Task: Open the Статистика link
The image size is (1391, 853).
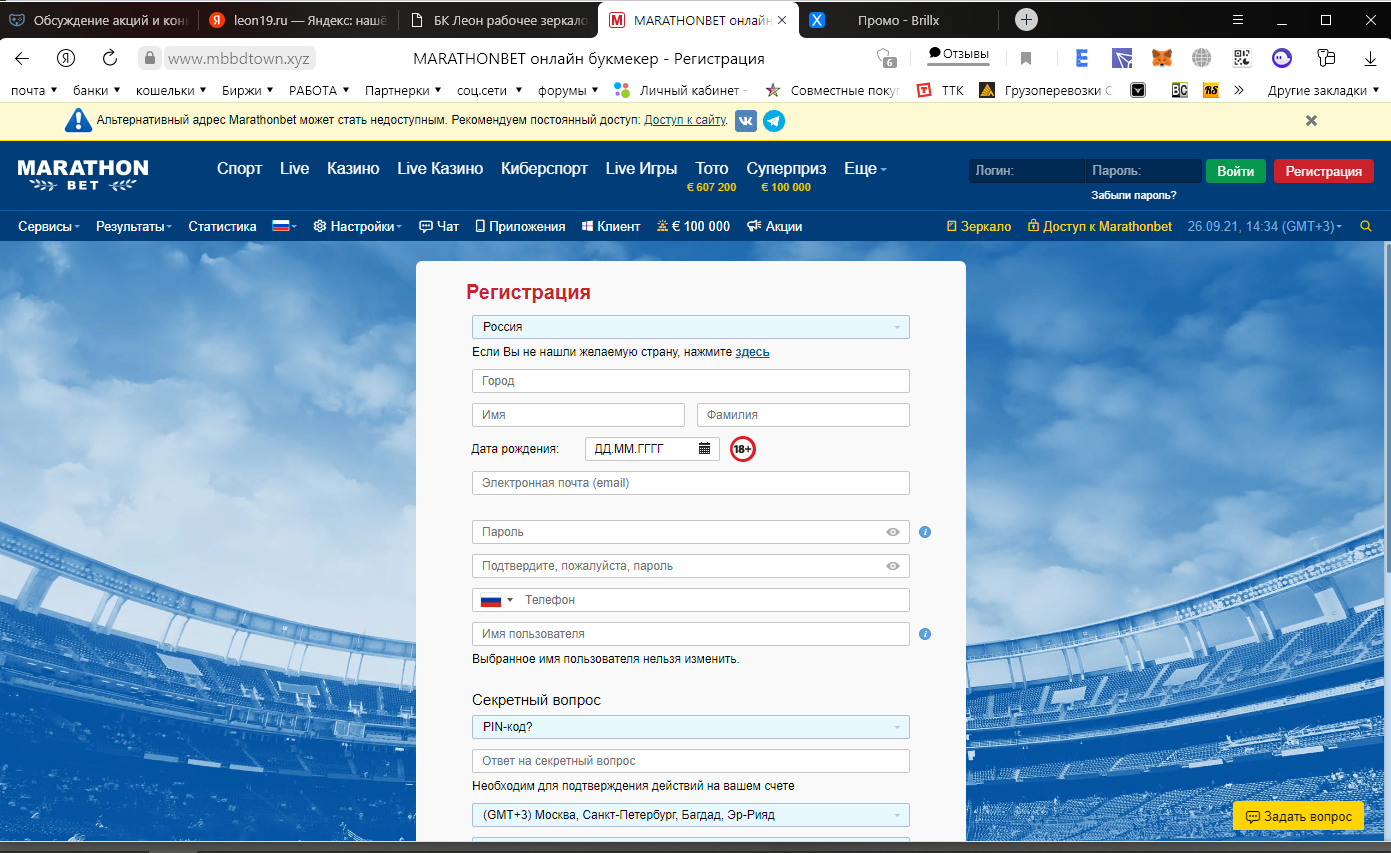Action: click(x=222, y=227)
